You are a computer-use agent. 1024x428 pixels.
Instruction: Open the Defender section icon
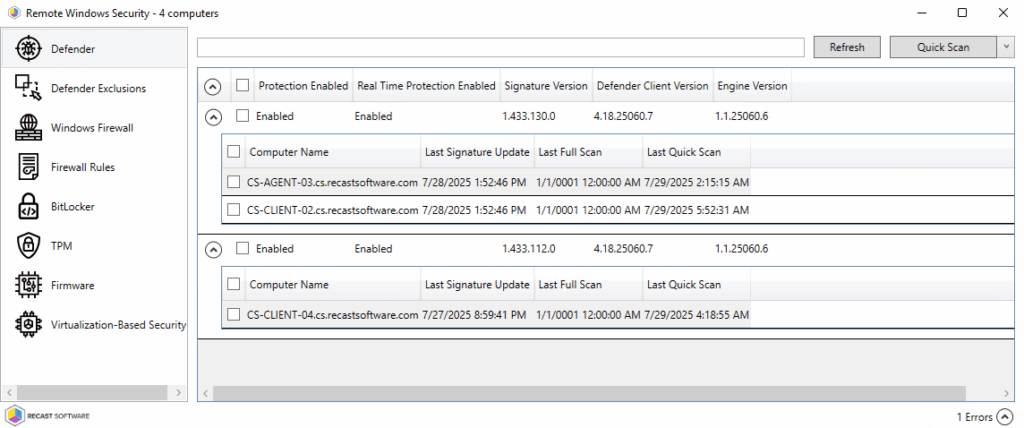pyautogui.click(x=28, y=48)
